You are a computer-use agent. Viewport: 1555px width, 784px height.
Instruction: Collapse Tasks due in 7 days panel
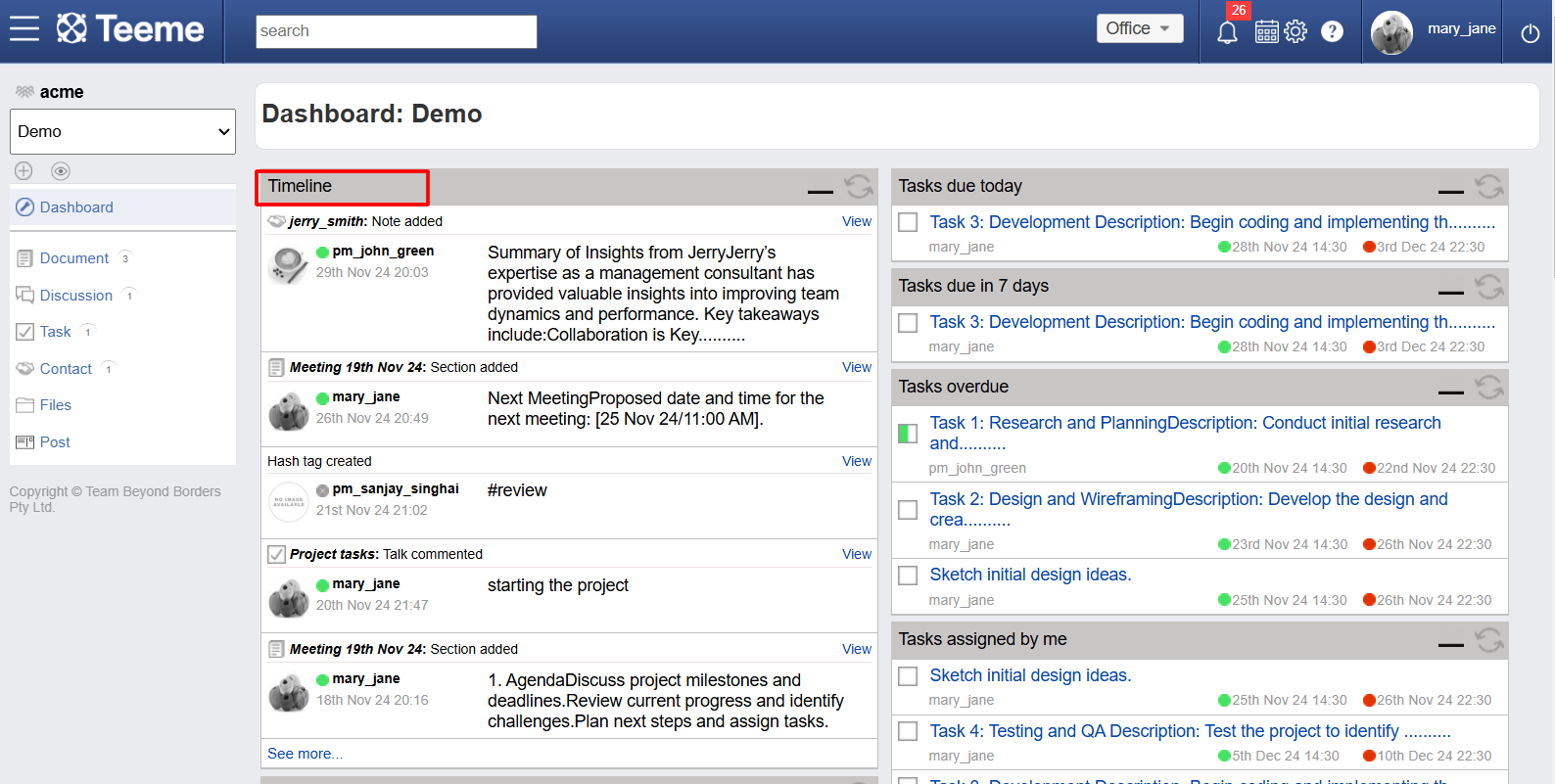click(1451, 292)
